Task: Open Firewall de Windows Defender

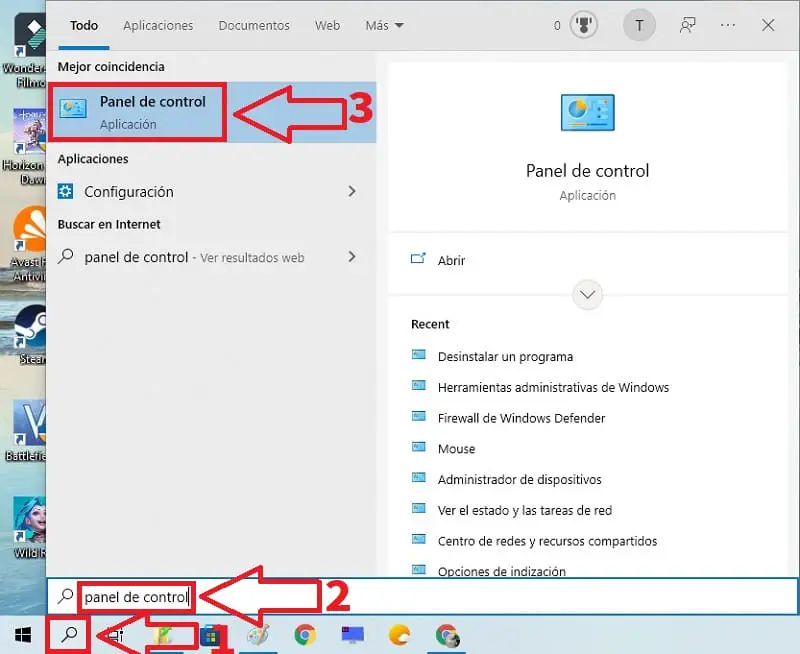Action: [521, 418]
